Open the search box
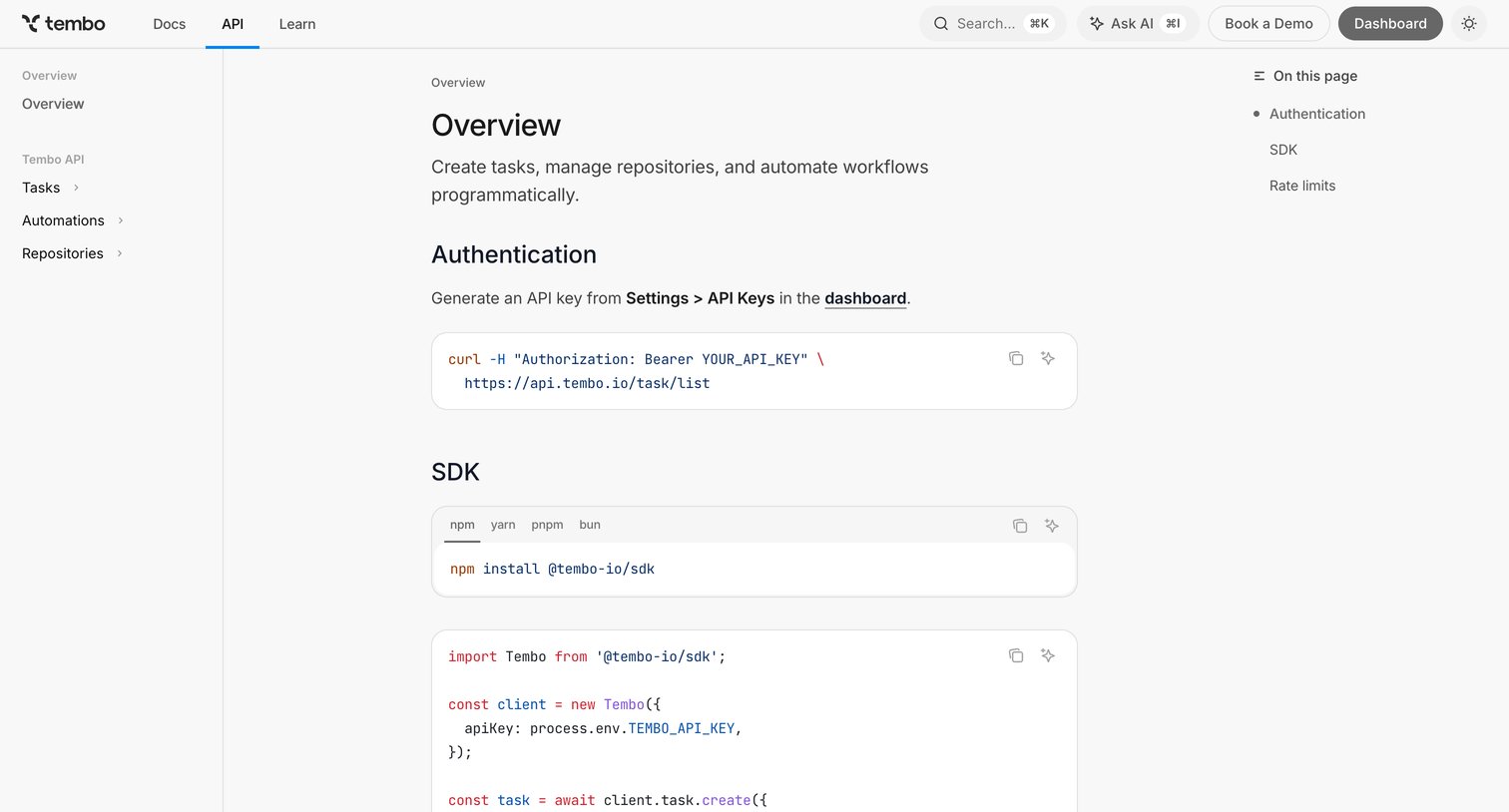 click(992, 24)
